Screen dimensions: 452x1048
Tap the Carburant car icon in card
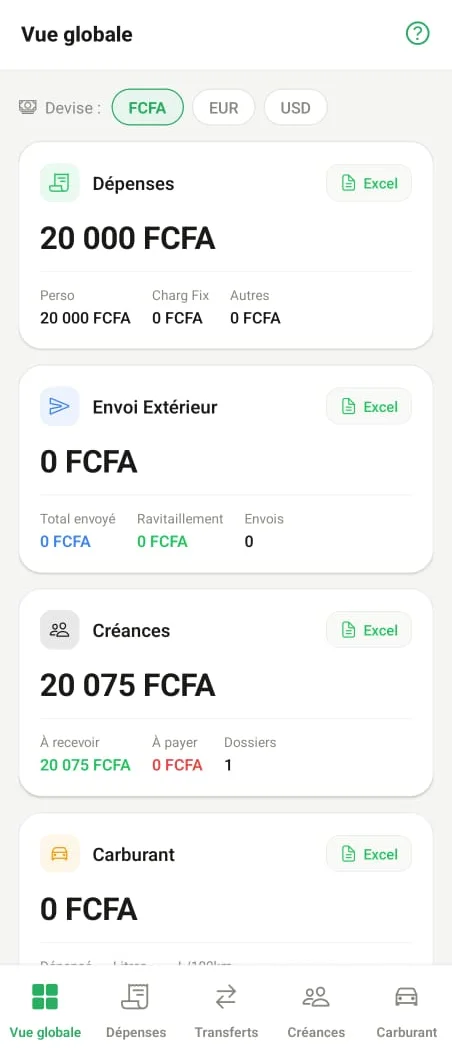click(60, 854)
